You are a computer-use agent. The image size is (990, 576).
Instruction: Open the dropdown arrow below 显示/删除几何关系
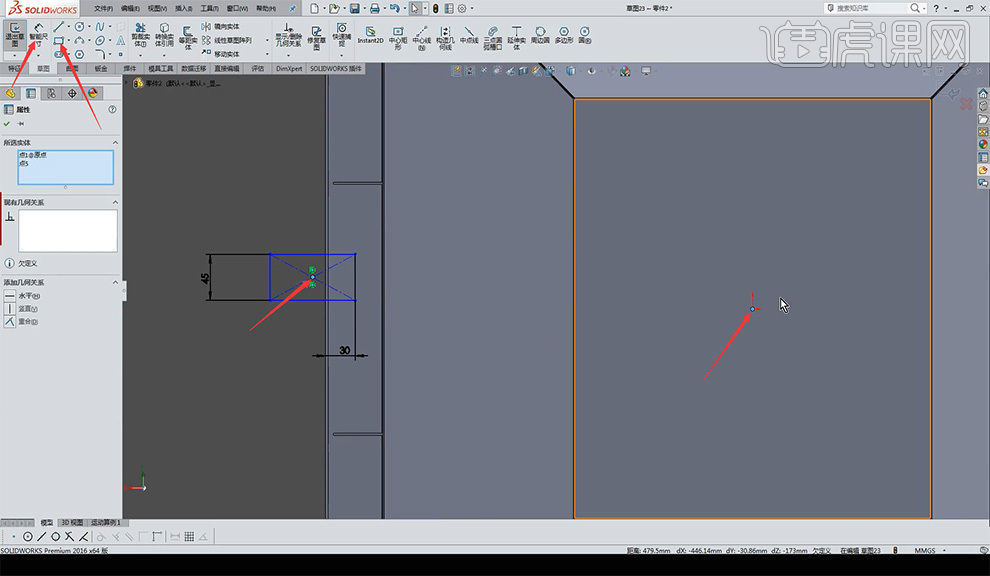pyautogui.click(x=289, y=55)
